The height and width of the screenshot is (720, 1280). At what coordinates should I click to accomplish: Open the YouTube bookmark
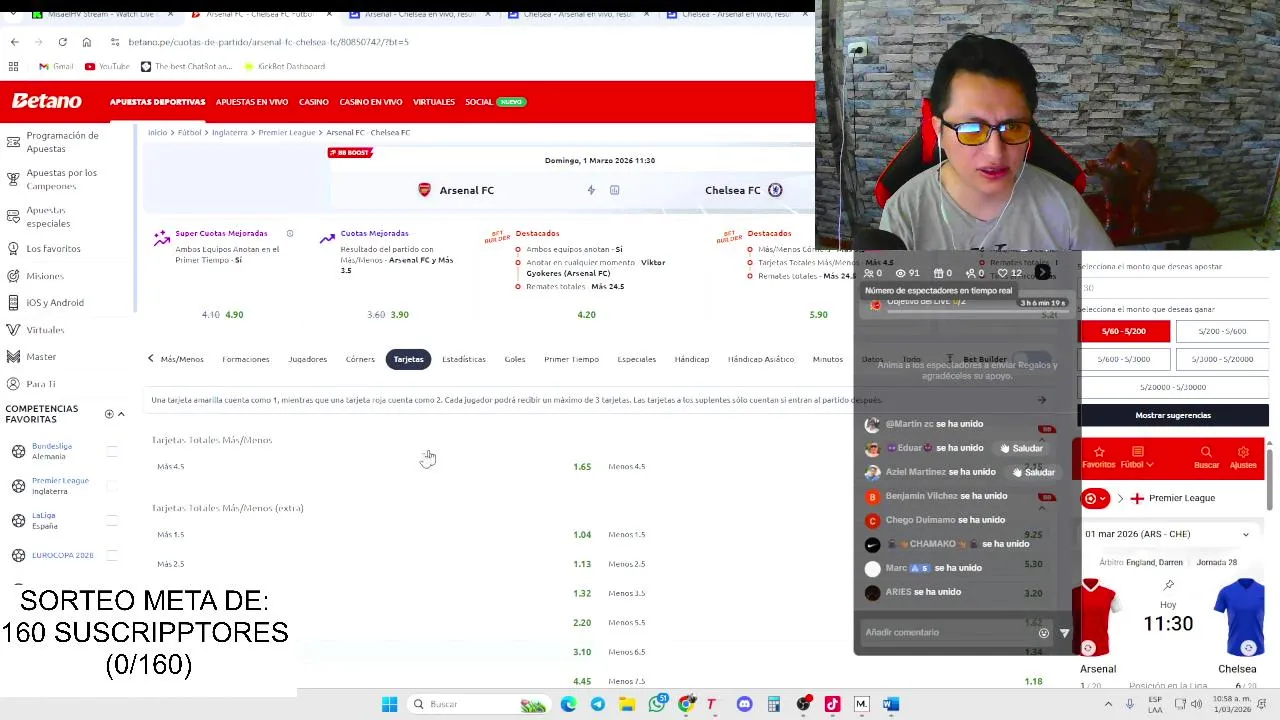tap(107, 66)
